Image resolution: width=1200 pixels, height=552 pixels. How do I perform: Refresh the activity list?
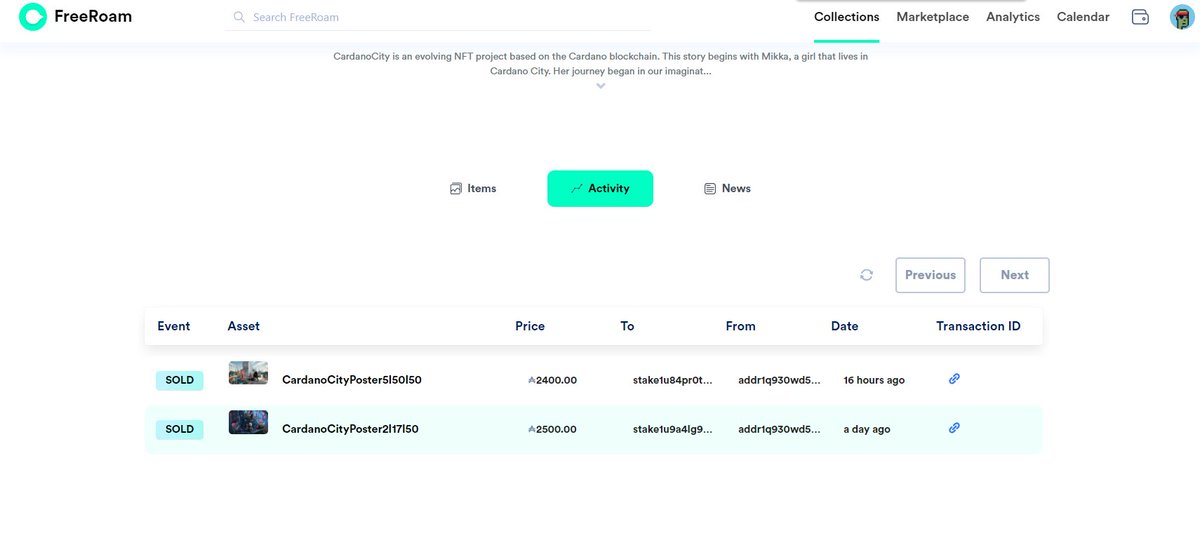click(867, 275)
